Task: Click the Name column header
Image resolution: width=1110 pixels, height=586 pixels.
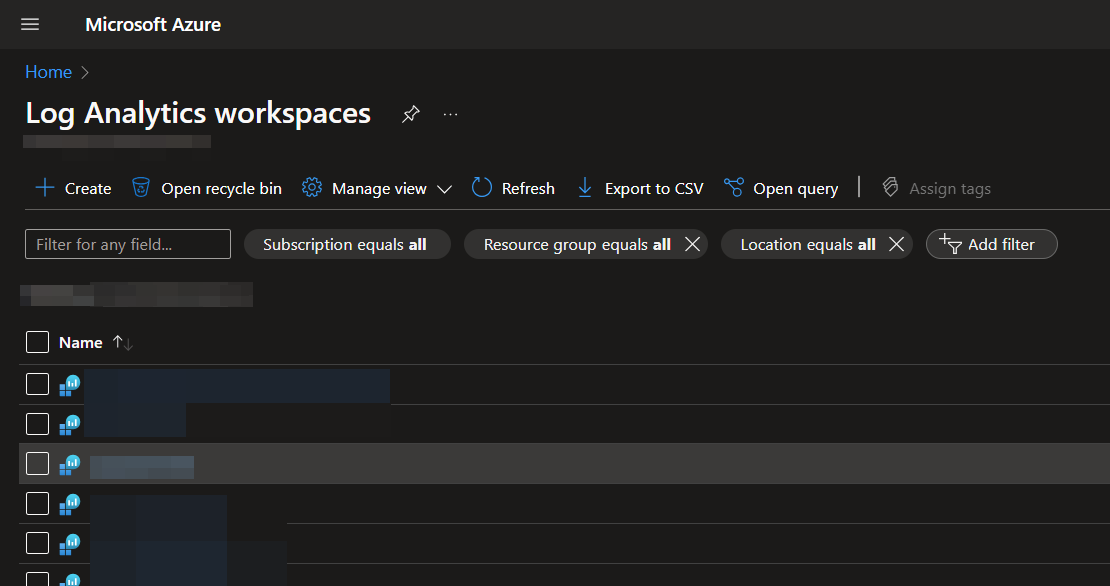Action: click(x=81, y=343)
